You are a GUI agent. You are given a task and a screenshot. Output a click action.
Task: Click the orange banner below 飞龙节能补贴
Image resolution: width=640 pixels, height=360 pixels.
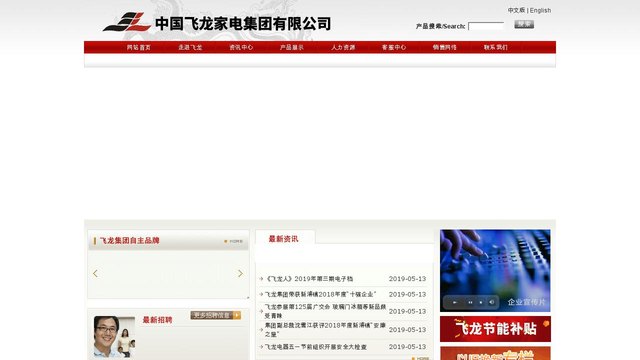[495, 353]
